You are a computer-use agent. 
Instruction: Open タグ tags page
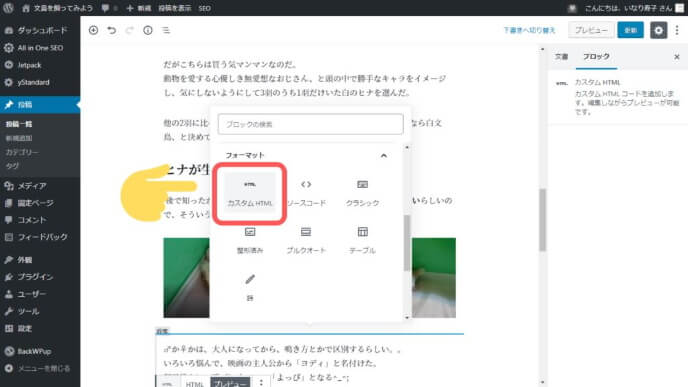point(12,166)
